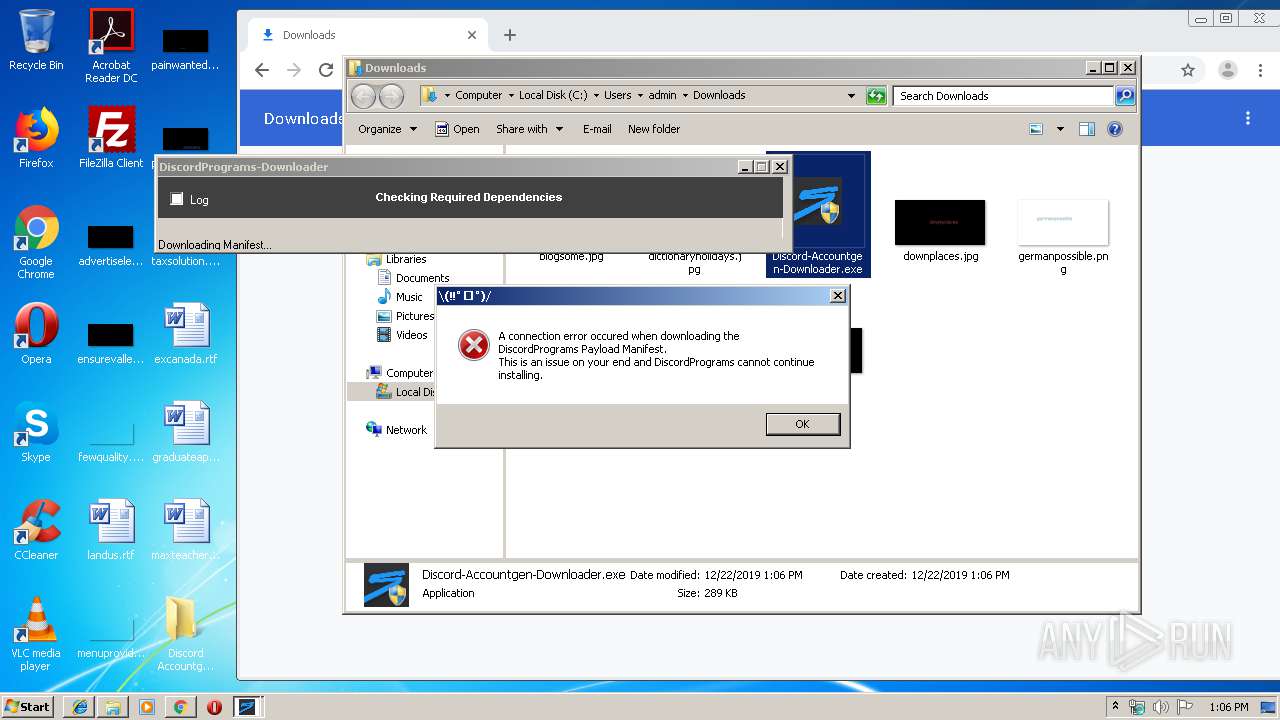Expand the views options dropdown arrow
Image resolution: width=1280 pixels, height=720 pixels.
[x=1060, y=129]
